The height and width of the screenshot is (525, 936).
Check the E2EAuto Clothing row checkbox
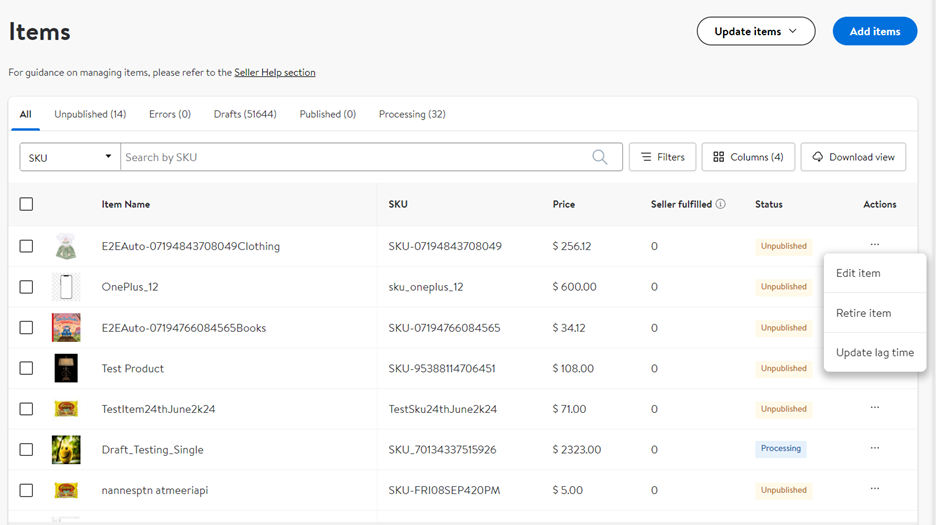pyautogui.click(x=26, y=246)
